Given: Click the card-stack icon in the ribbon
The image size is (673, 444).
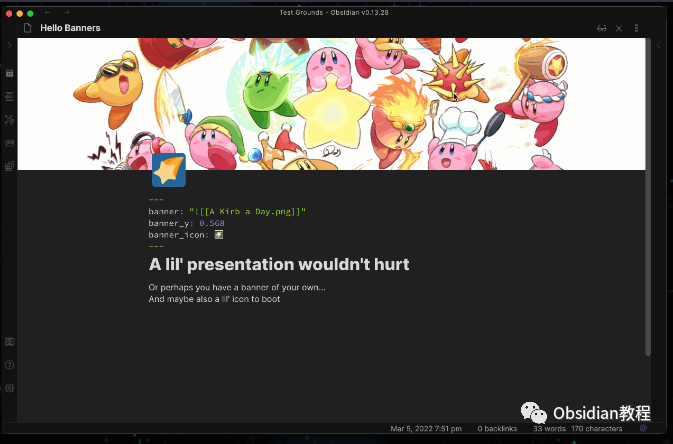Looking at the screenshot, I should (9, 143).
